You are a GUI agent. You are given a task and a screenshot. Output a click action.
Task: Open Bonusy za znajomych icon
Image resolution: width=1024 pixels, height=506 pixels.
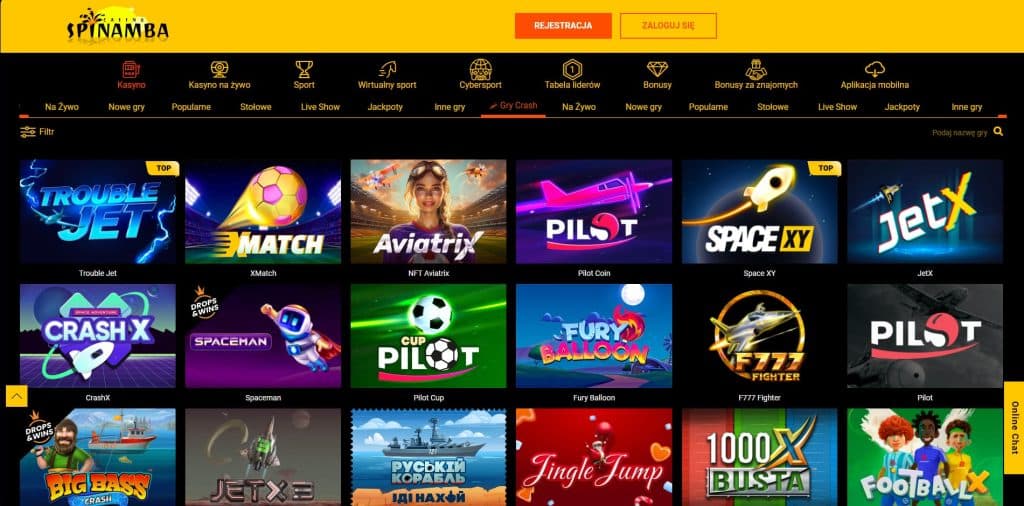tap(756, 69)
